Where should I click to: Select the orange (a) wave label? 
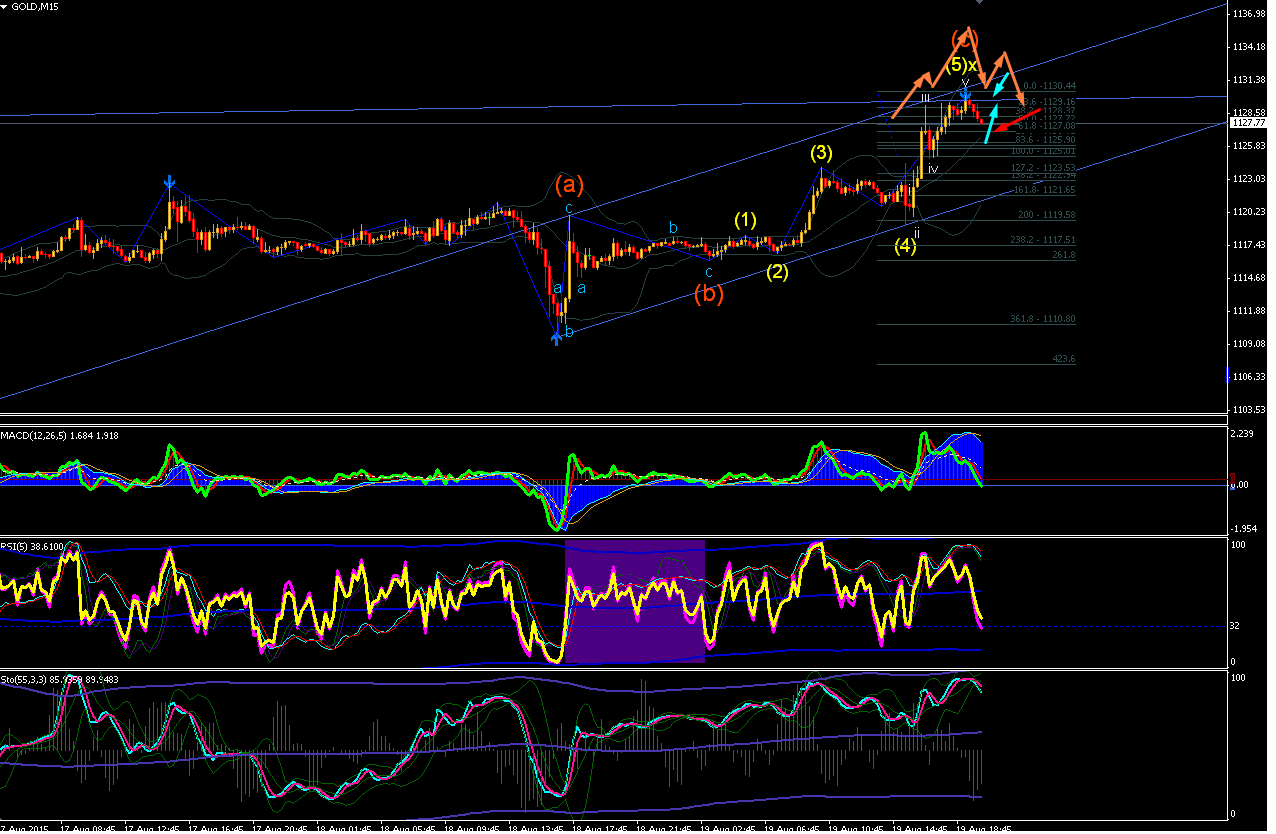pyautogui.click(x=569, y=185)
